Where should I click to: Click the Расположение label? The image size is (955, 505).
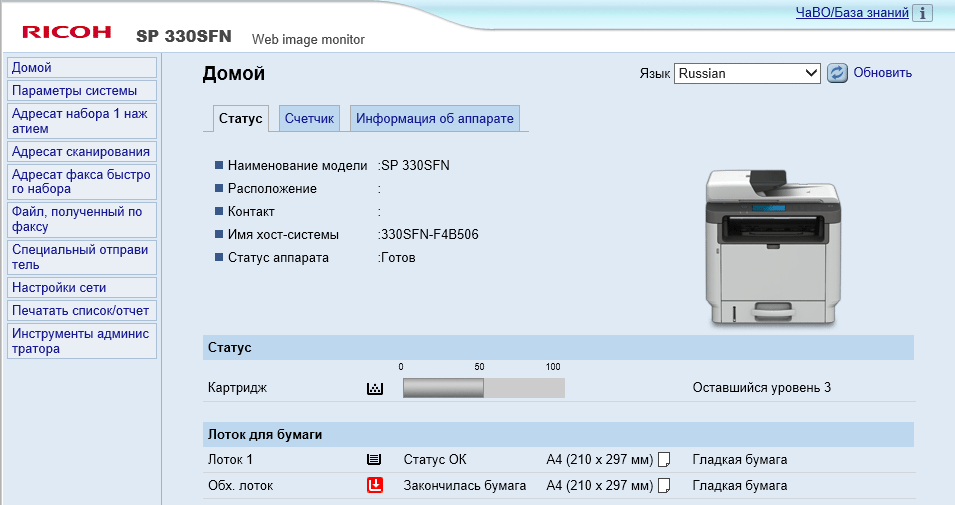click(x=272, y=189)
